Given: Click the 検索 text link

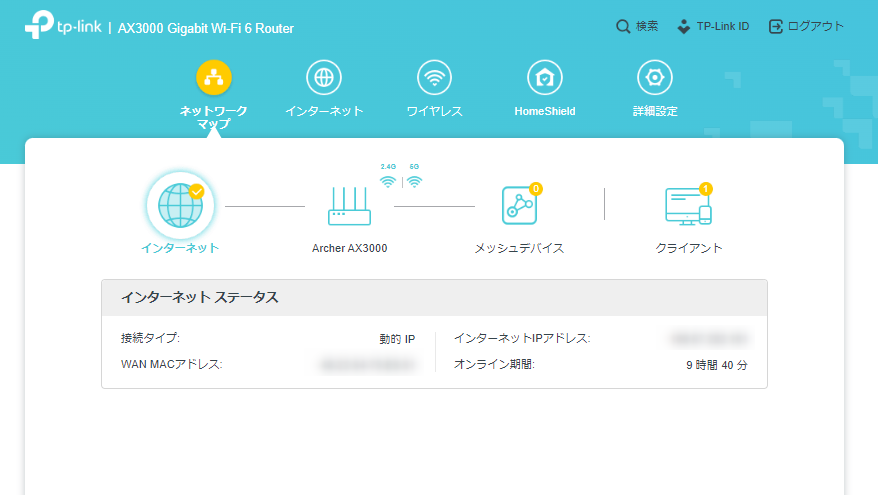Looking at the screenshot, I should pos(647,26).
